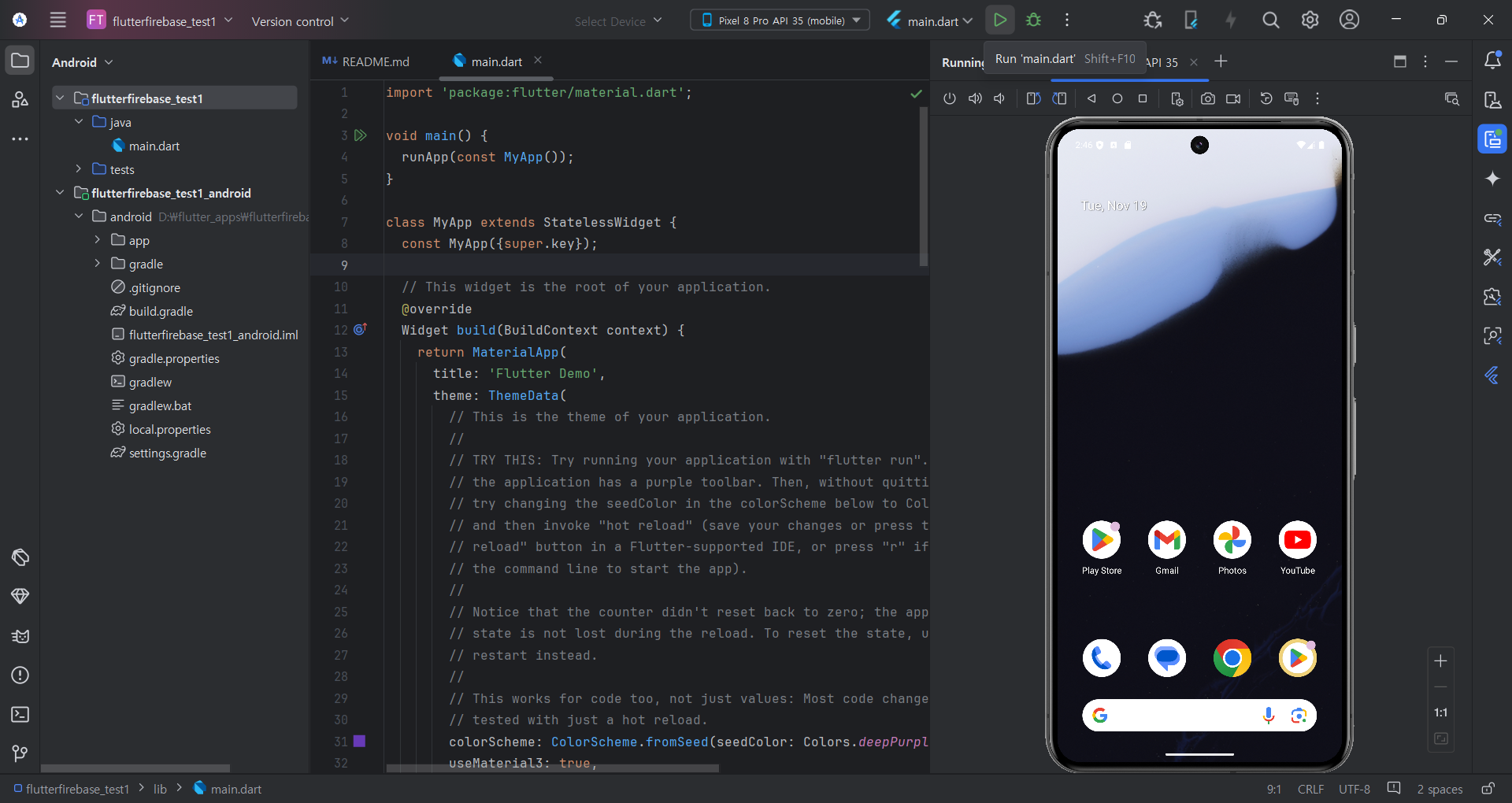Close the main.dart editor tab
The height and width of the screenshot is (803, 1512).
[538, 60]
